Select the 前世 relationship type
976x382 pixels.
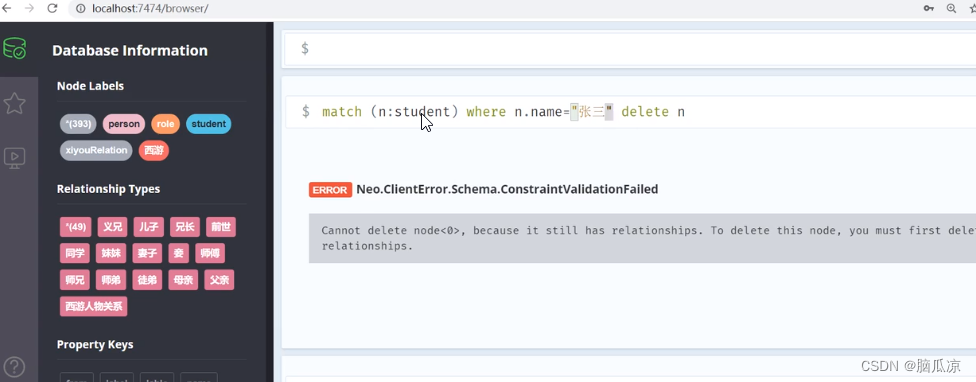coord(220,227)
